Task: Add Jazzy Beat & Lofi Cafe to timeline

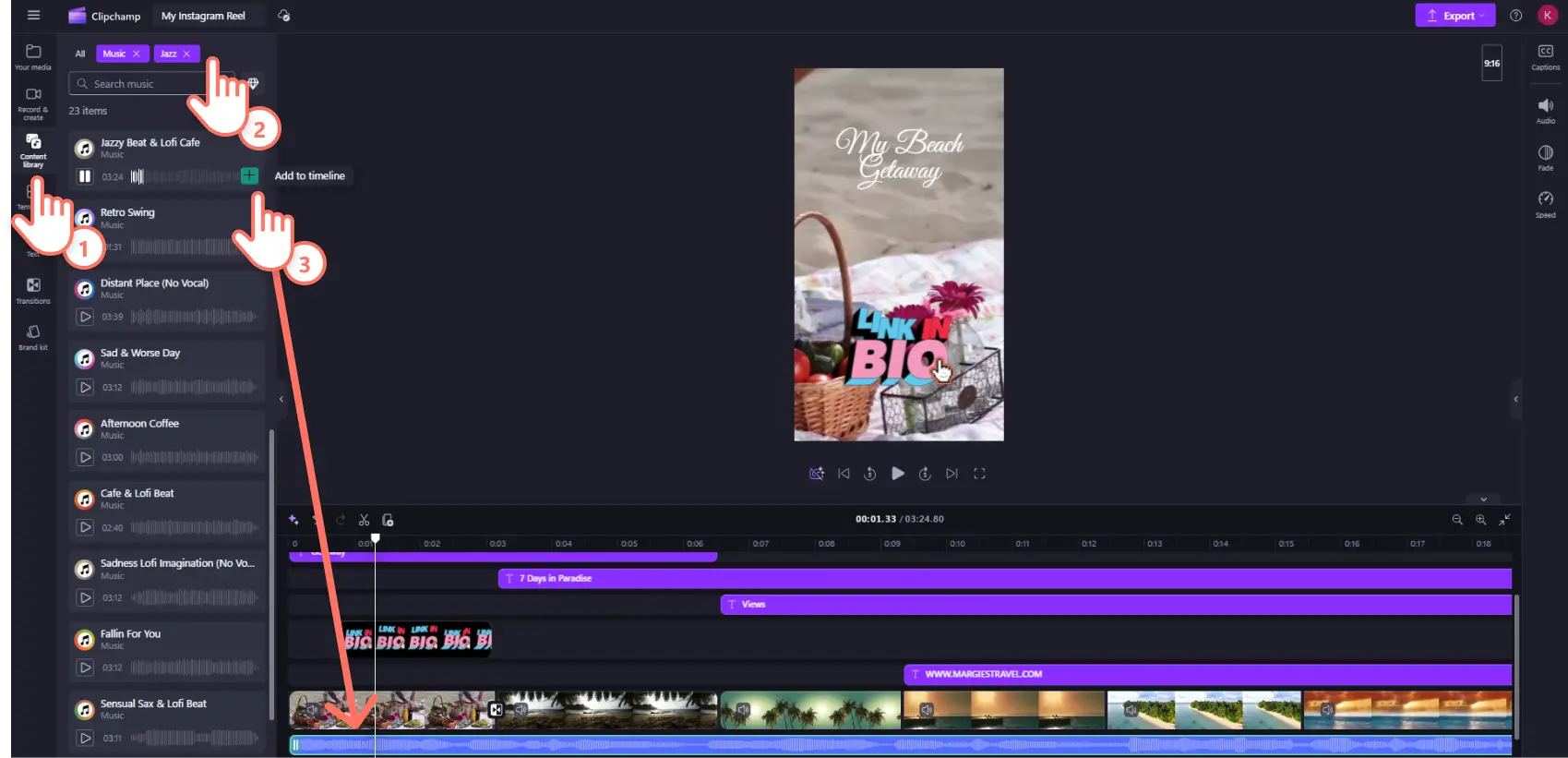Action: 249,175
